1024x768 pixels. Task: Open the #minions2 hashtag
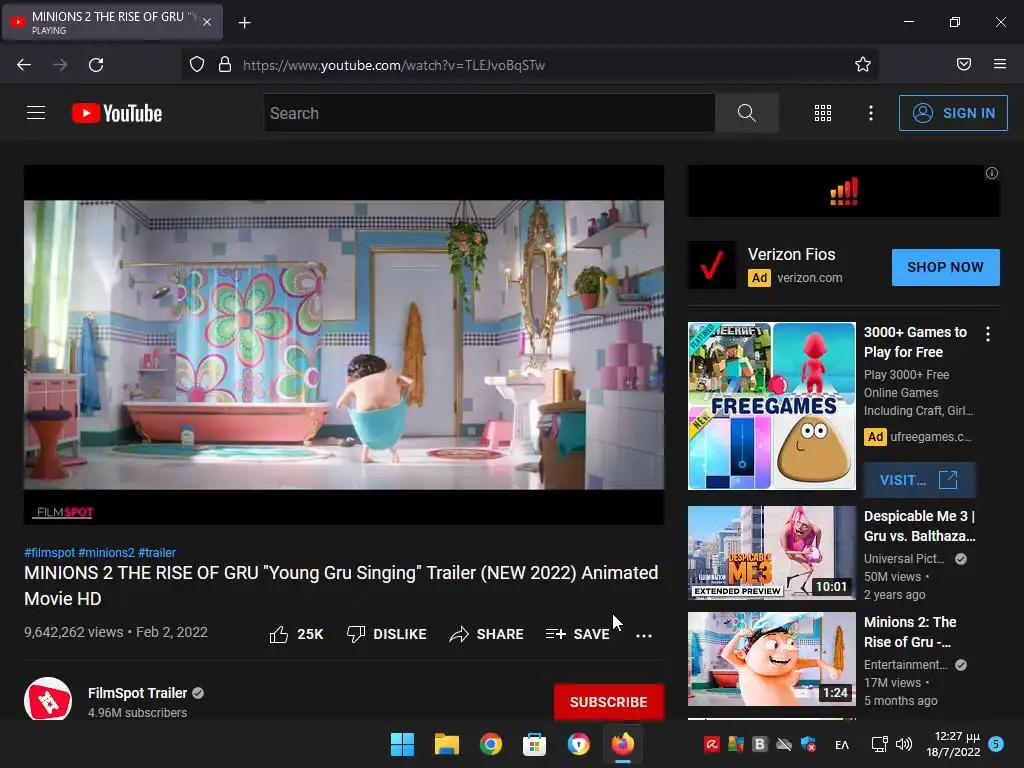click(106, 552)
